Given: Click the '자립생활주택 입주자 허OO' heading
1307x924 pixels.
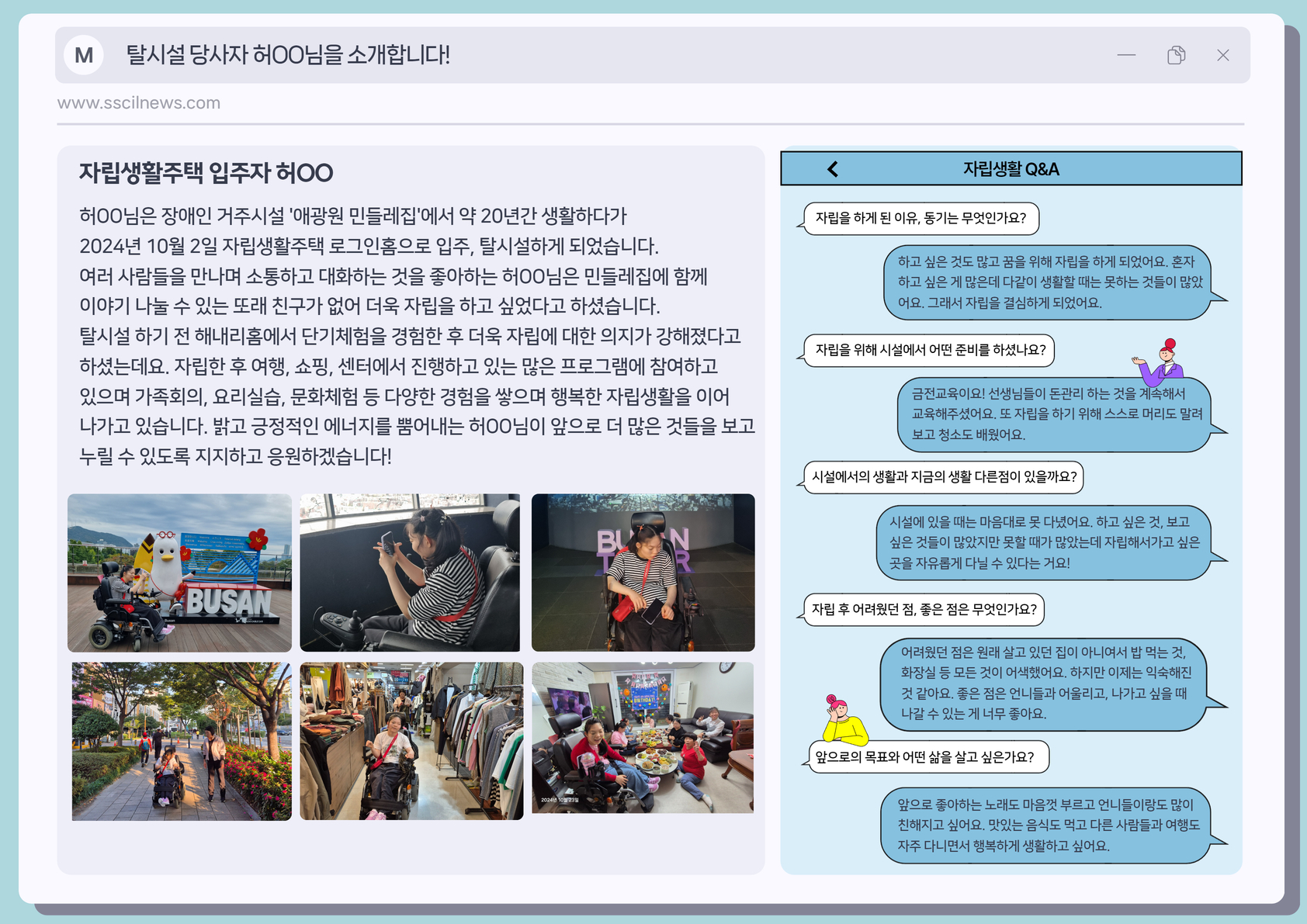Looking at the screenshot, I should [x=206, y=172].
